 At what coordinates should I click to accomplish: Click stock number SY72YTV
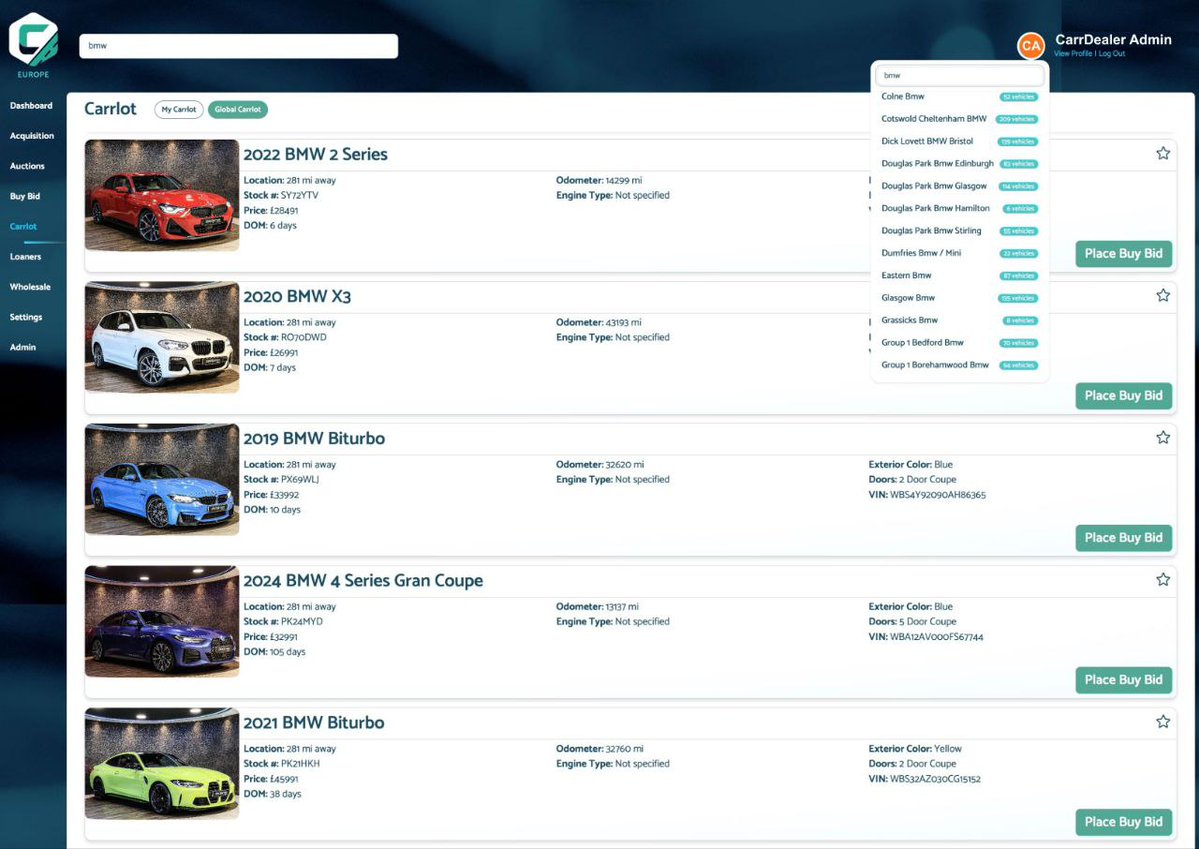pyautogui.click(x=300, y=196)
